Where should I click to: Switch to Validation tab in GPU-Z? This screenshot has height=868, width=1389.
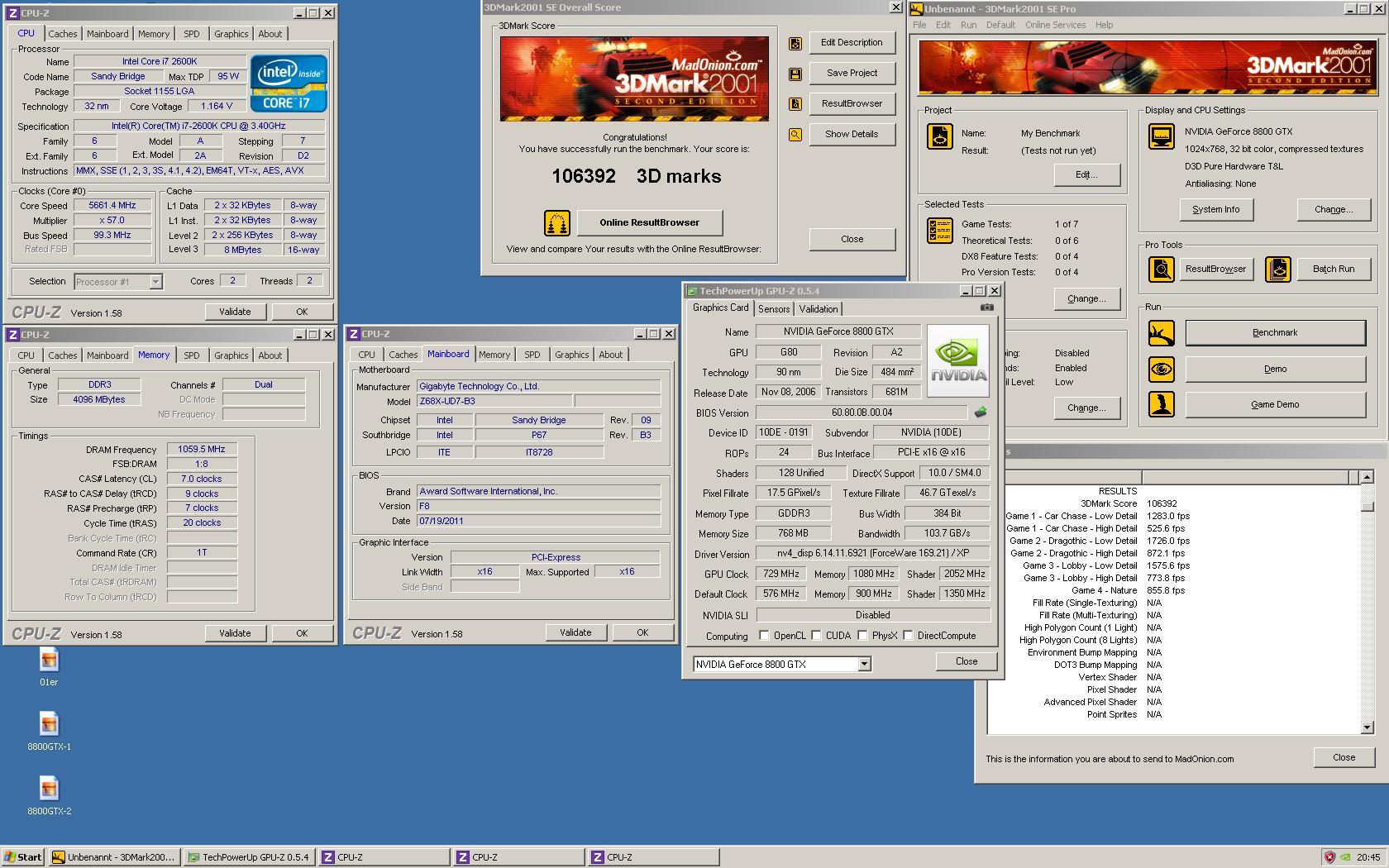pos(819,309)
